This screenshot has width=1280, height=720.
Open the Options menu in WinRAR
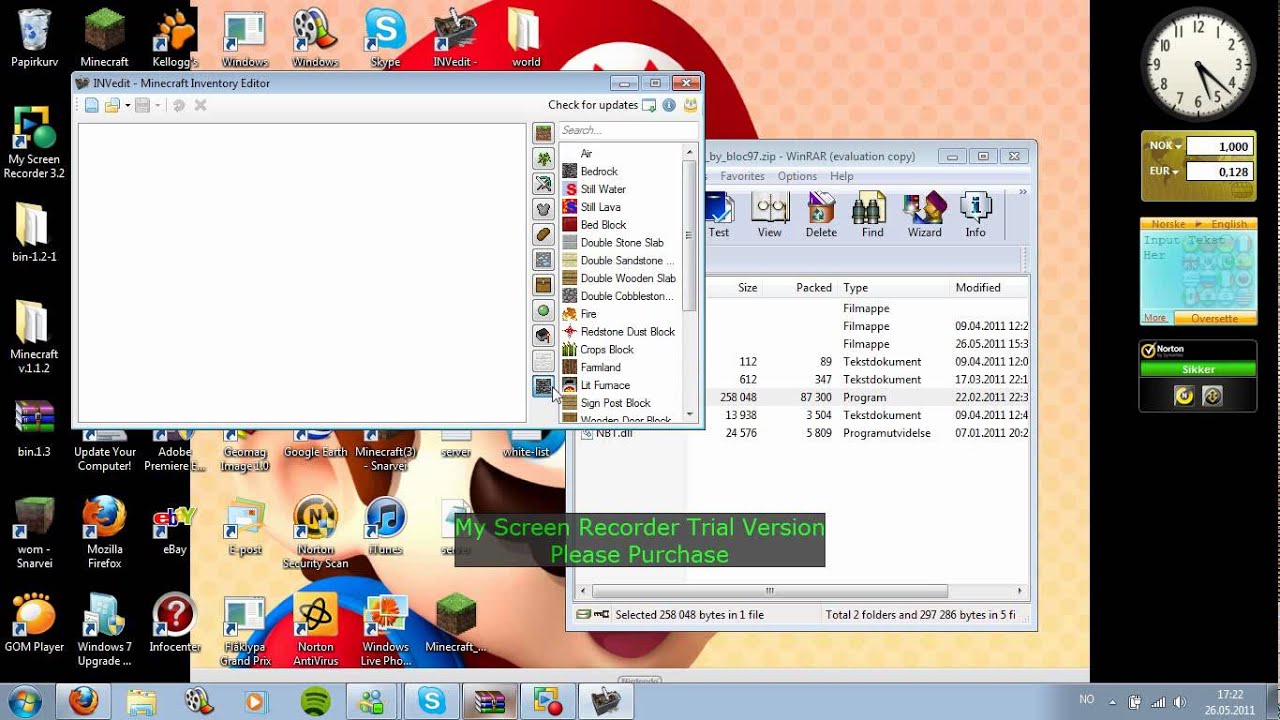pyautogui.click(x=797, y=176)
